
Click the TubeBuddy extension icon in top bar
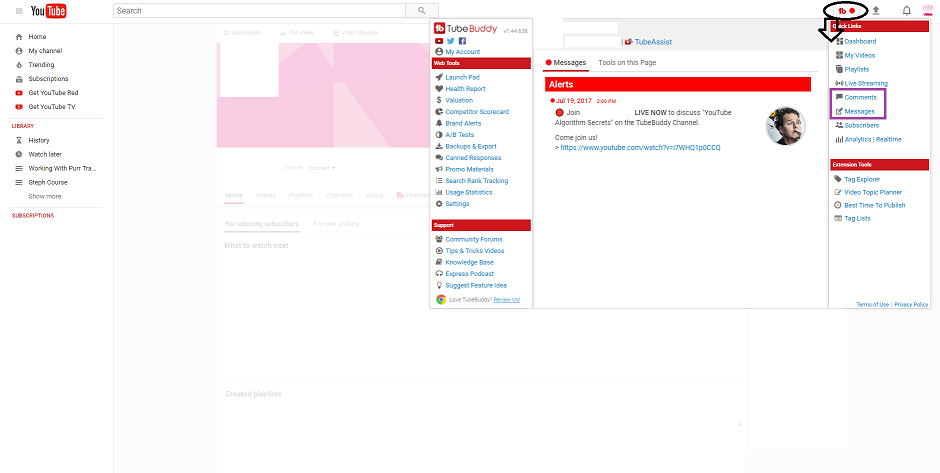pyautogui.click(x=845, y=10)
